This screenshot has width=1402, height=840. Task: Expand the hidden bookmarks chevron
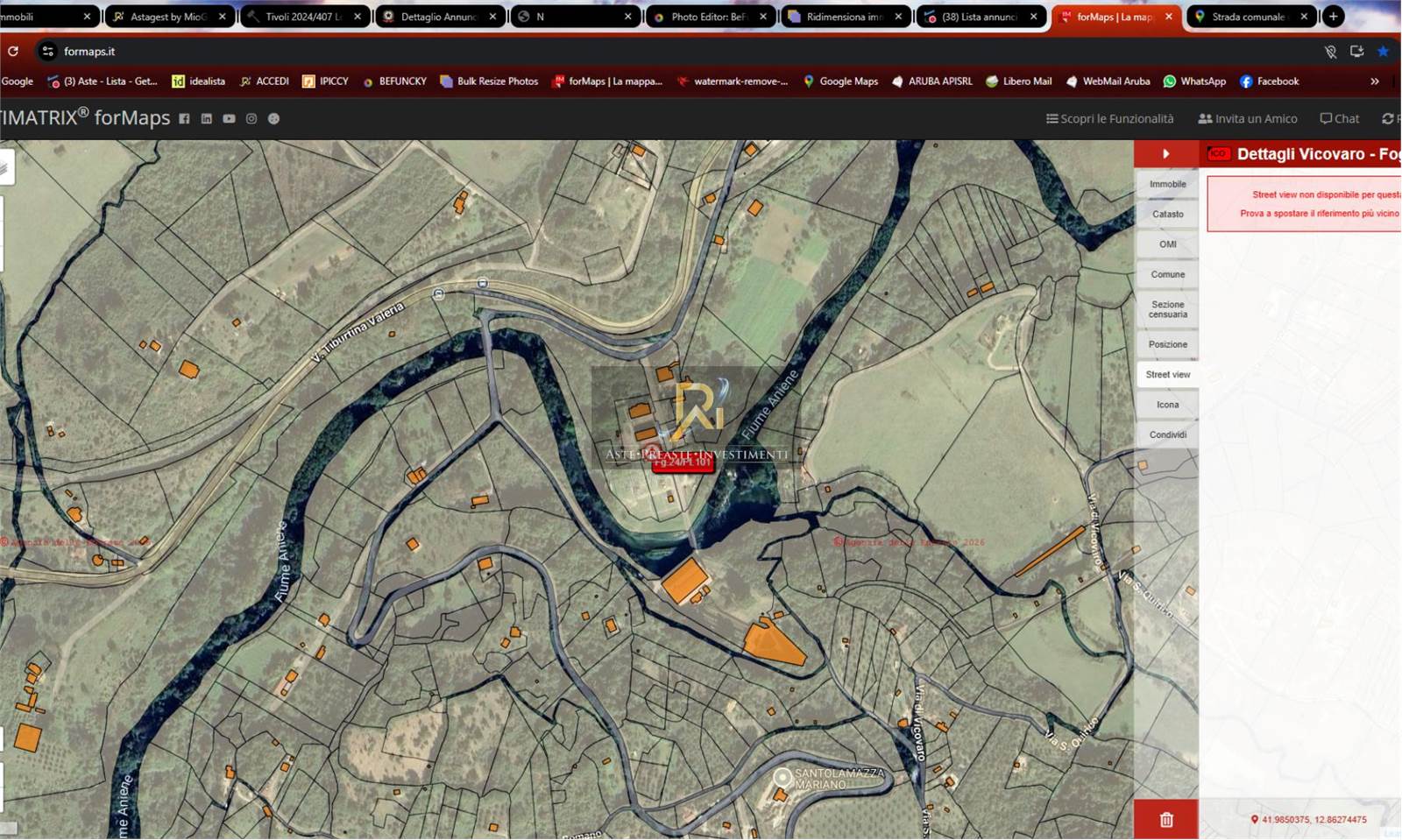[x=1375, y=81]
